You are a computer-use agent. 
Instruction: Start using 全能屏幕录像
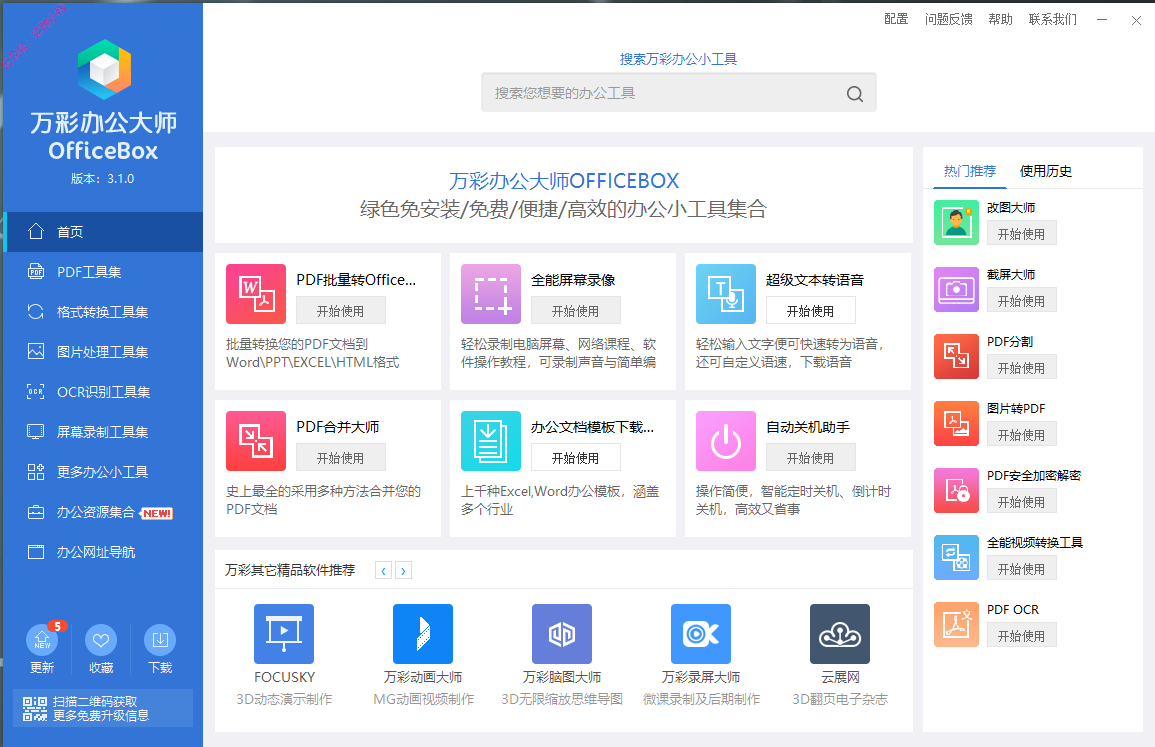[x=575, y=311]
